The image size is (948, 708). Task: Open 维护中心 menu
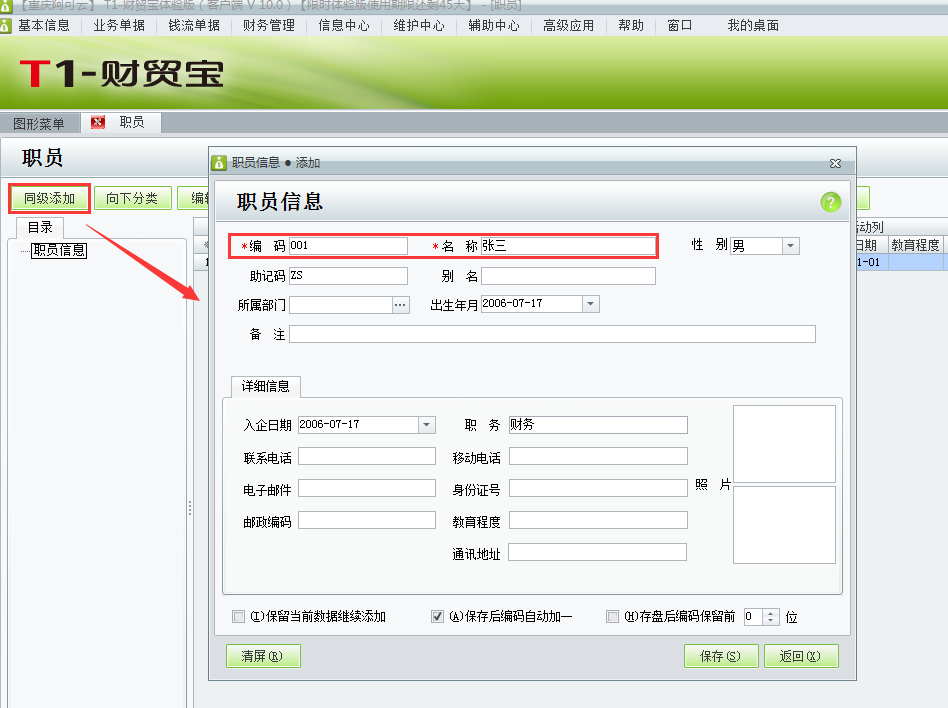pyautogui.click(x=419, y=25)
